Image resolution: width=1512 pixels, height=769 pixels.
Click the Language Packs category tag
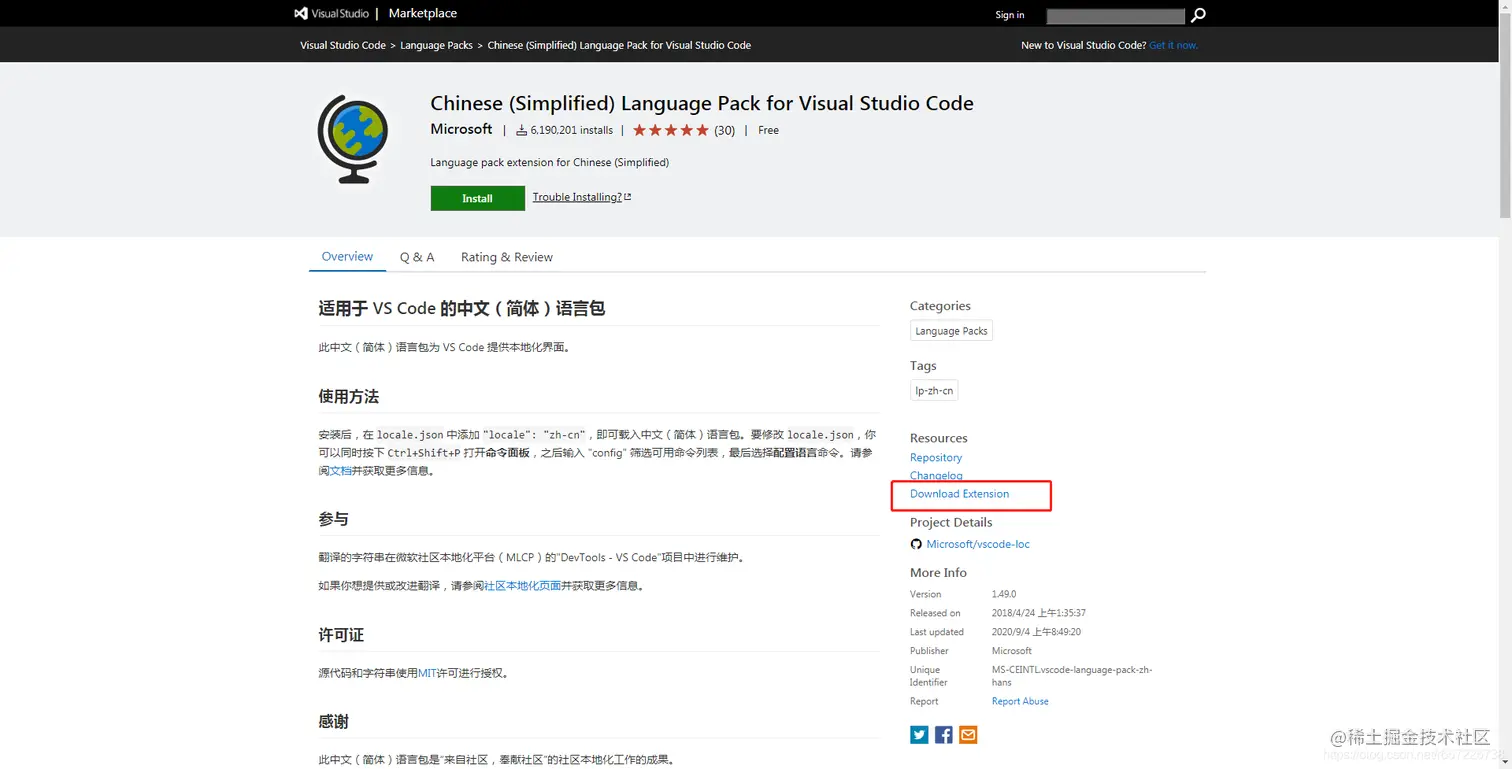point(951,331)
